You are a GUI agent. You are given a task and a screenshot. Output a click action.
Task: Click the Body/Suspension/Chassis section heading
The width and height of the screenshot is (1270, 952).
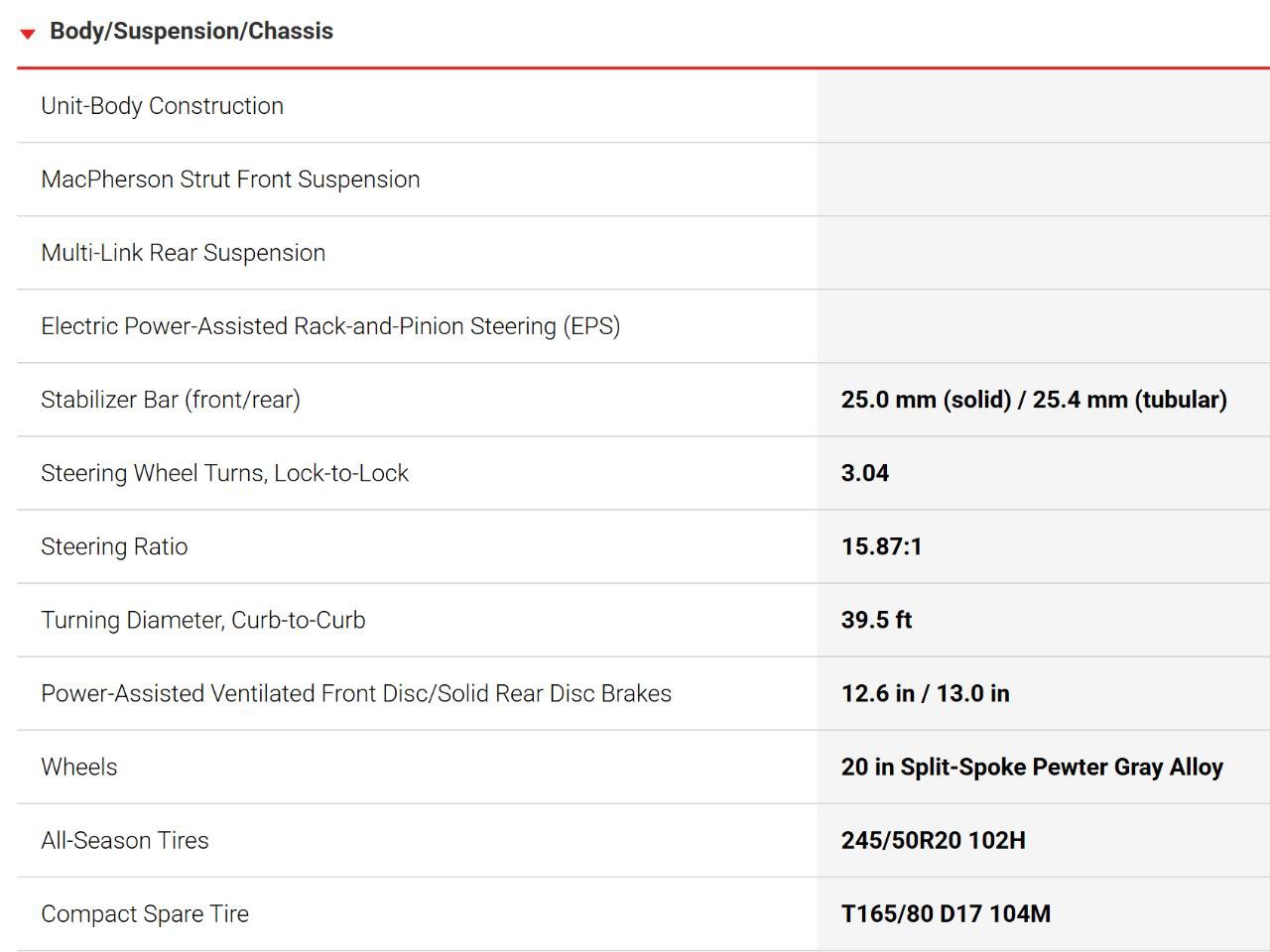(191, 31)
